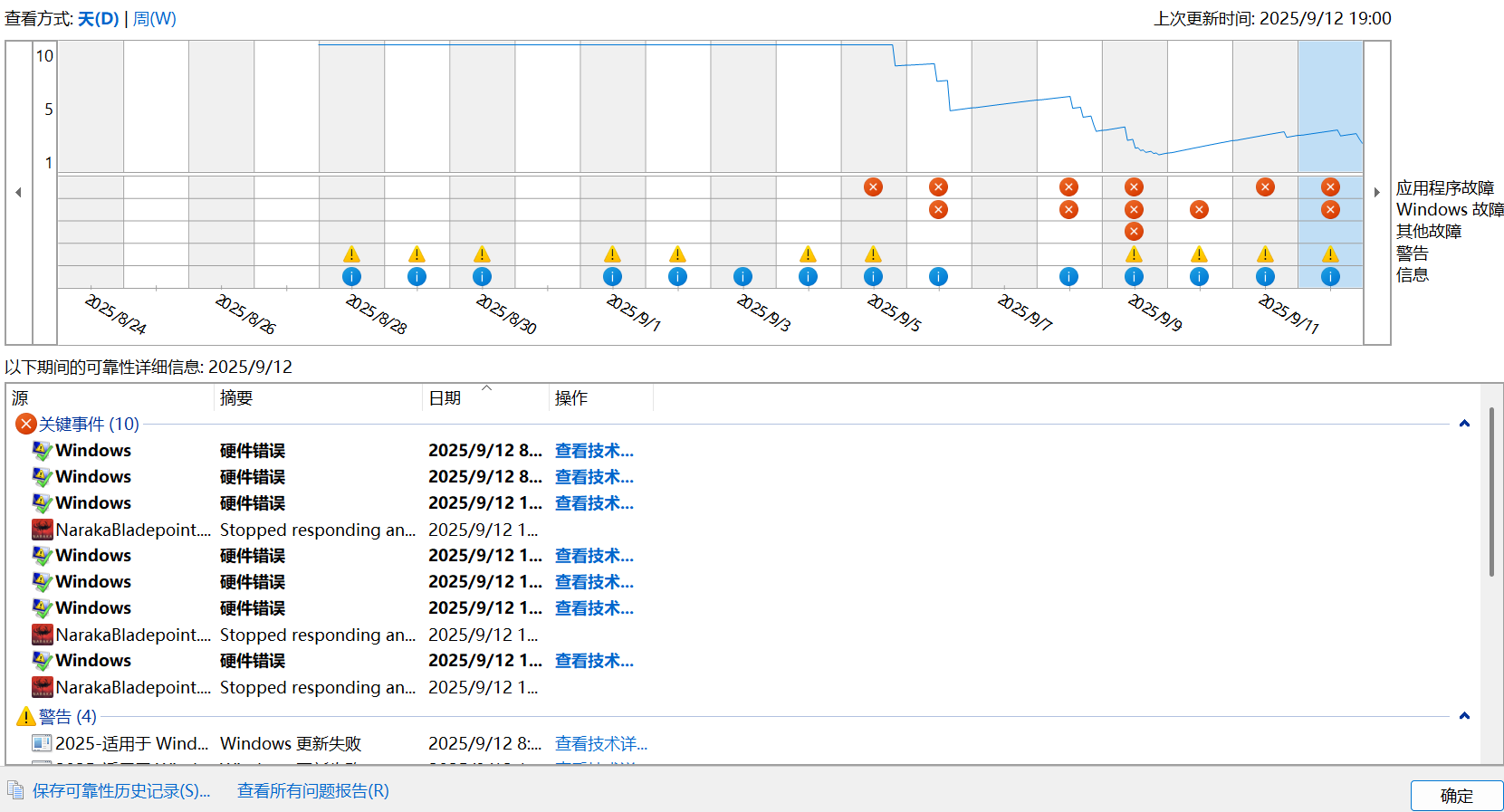Click information icon for 2025/8/28
The width and height of the screenshot is (1504, 812).
point(351,277)
